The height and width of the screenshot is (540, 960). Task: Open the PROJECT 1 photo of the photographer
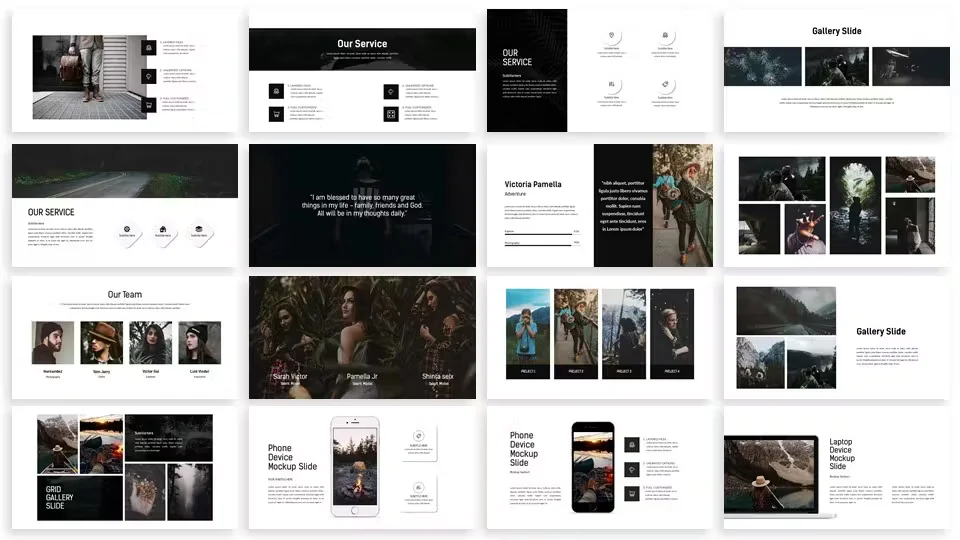tap(528, 327)
